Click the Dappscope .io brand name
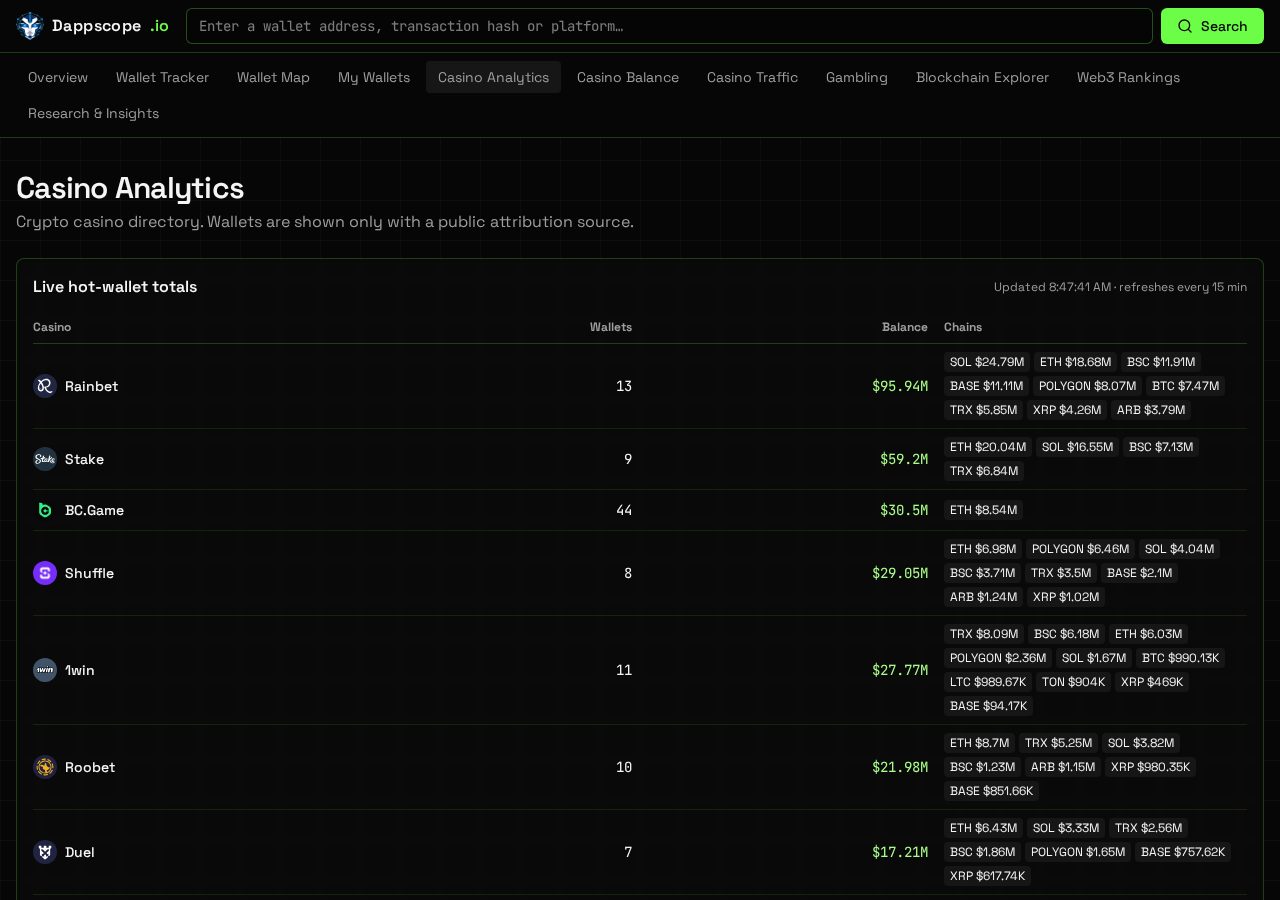 [110, 26]
